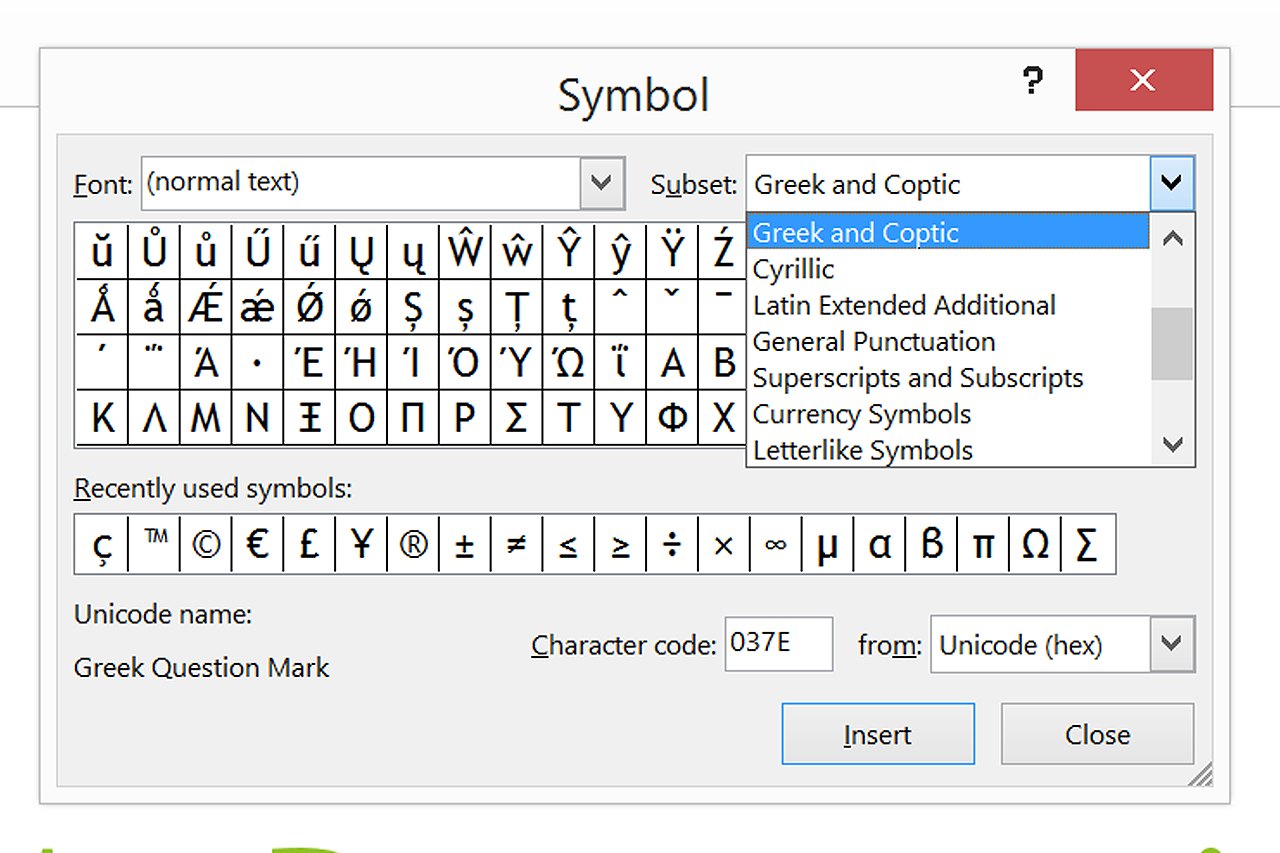Screen dimensions: 1280x853
Task: Choose the yen ¥ recent symbol
Action: (x=362, y=544)
